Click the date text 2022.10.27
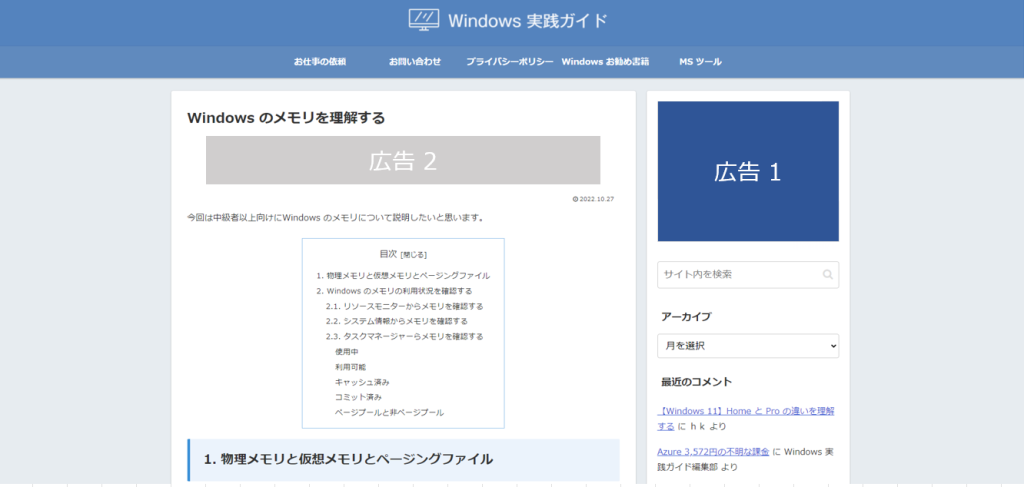 coord(596,199)
